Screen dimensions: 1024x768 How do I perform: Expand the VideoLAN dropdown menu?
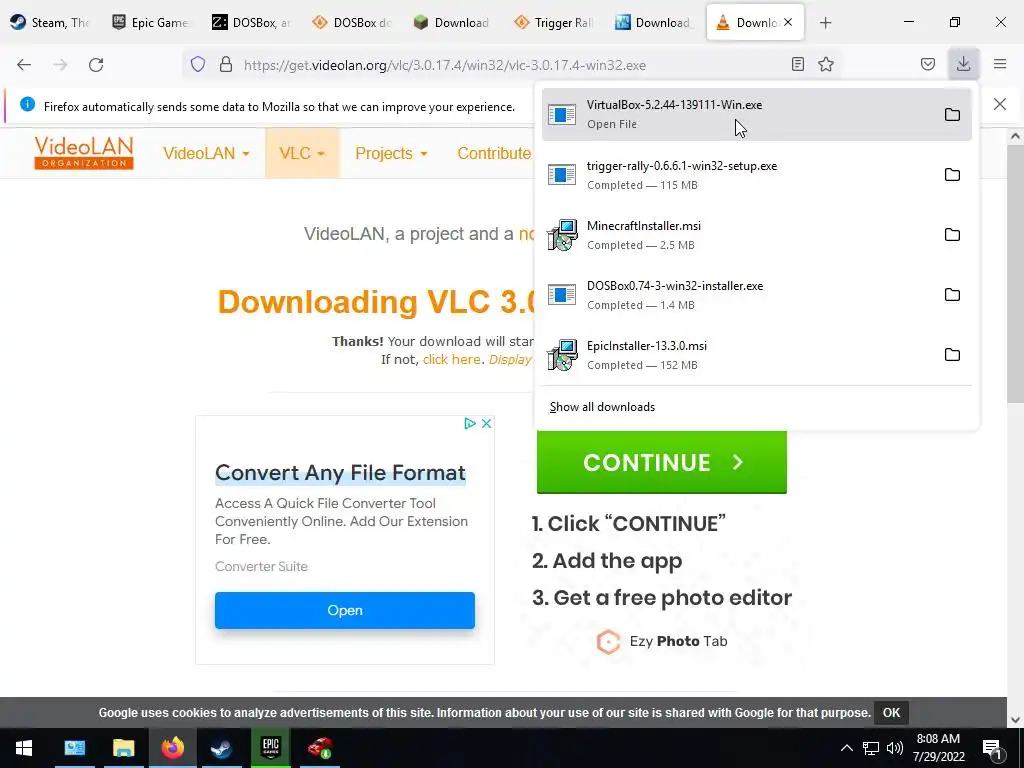pos(206,153)
